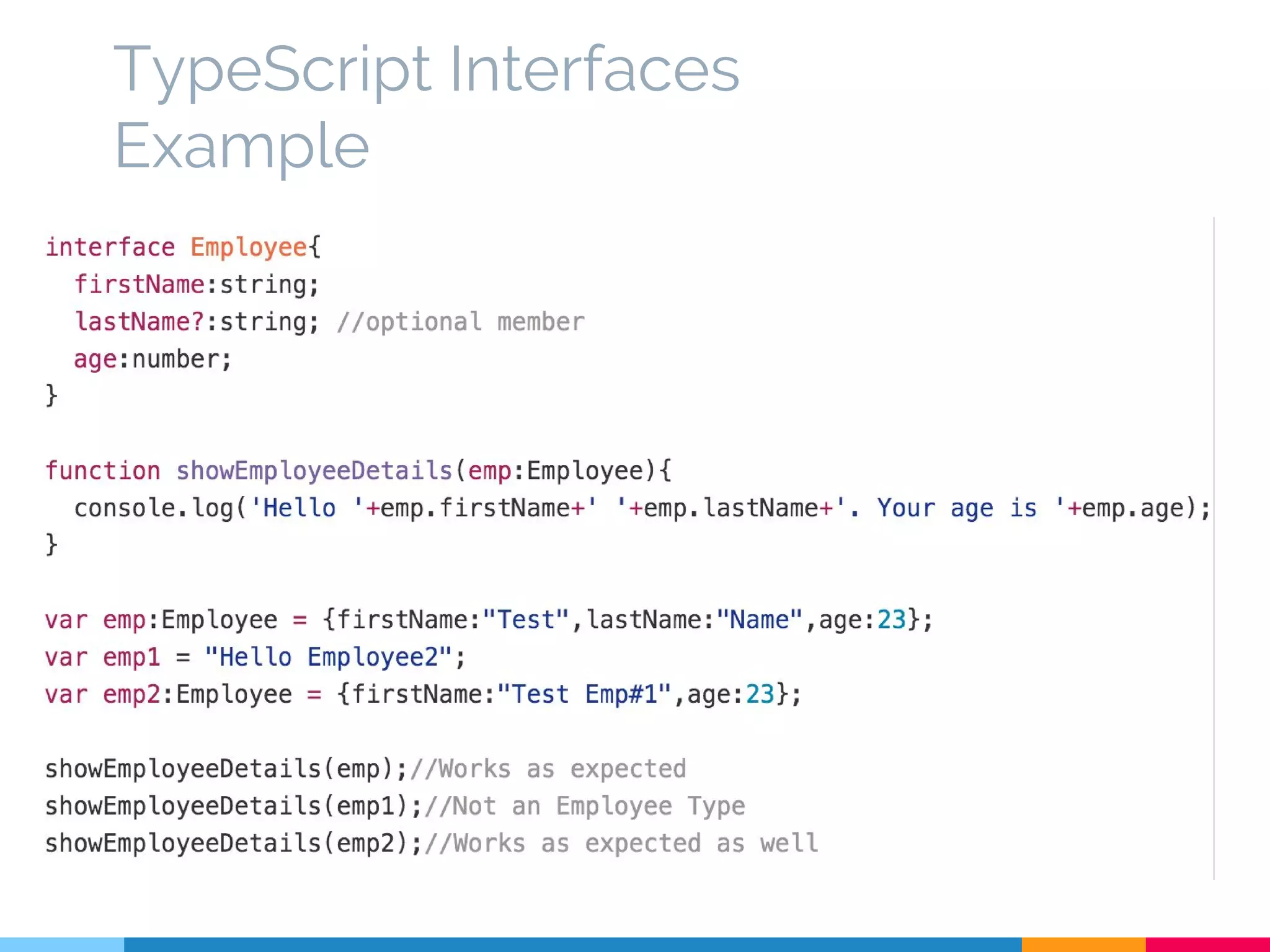Image resolution: width=1270 pixels, height=952 pixels.
Task: Click the orange "Employee" interface name
Action: pyautogui.click(x=248, y=247)
